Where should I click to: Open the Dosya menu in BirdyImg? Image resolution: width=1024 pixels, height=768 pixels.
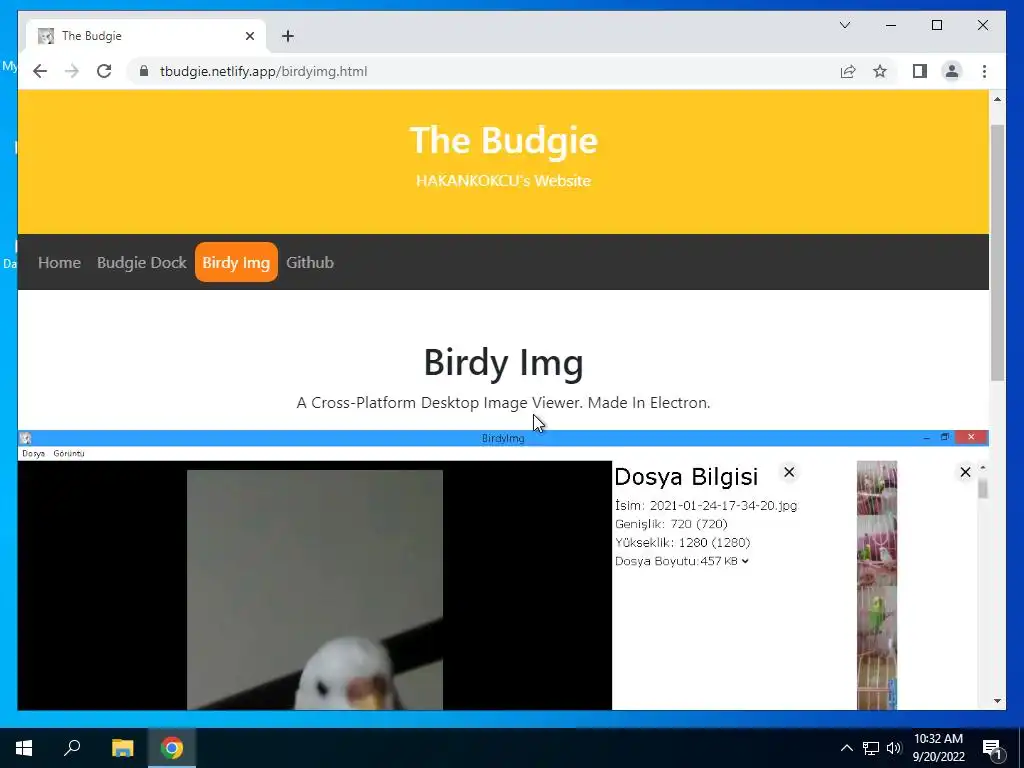point(33,453)
